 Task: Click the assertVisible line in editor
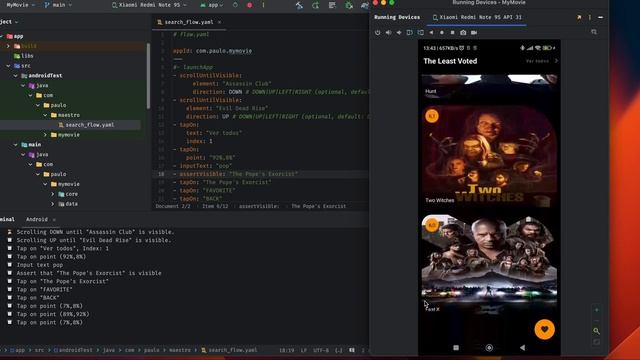click(238, 174)
